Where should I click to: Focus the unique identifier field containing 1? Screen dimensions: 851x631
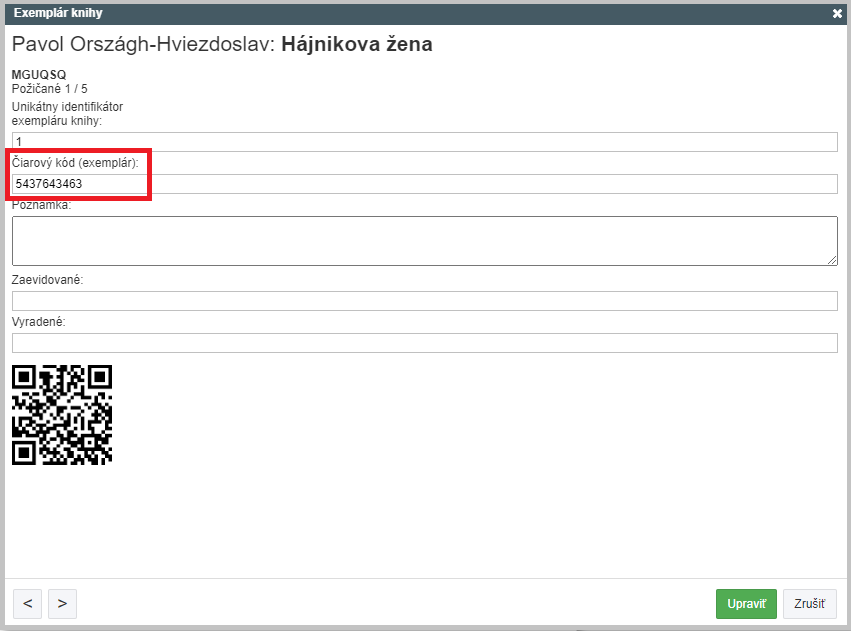click(x=424, y=142)
